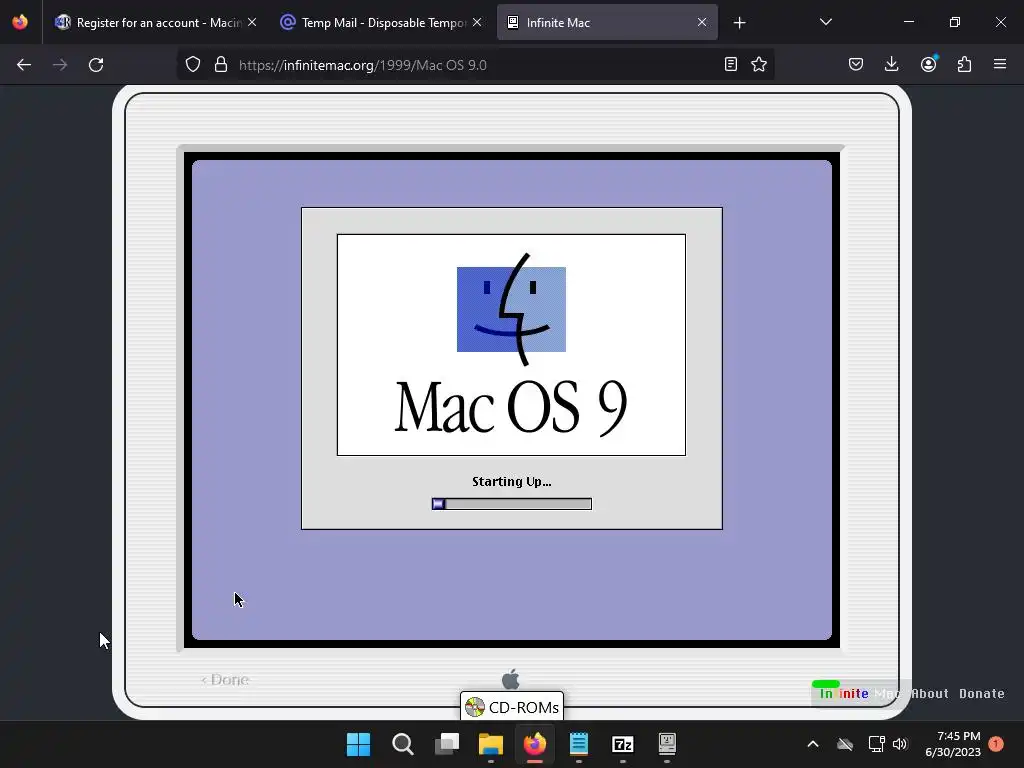Image resolution: width=1024 pixels, height=768 pixels.
Task: Click the Apple logo on monitor bezel
Action: (x=511, y=679)
